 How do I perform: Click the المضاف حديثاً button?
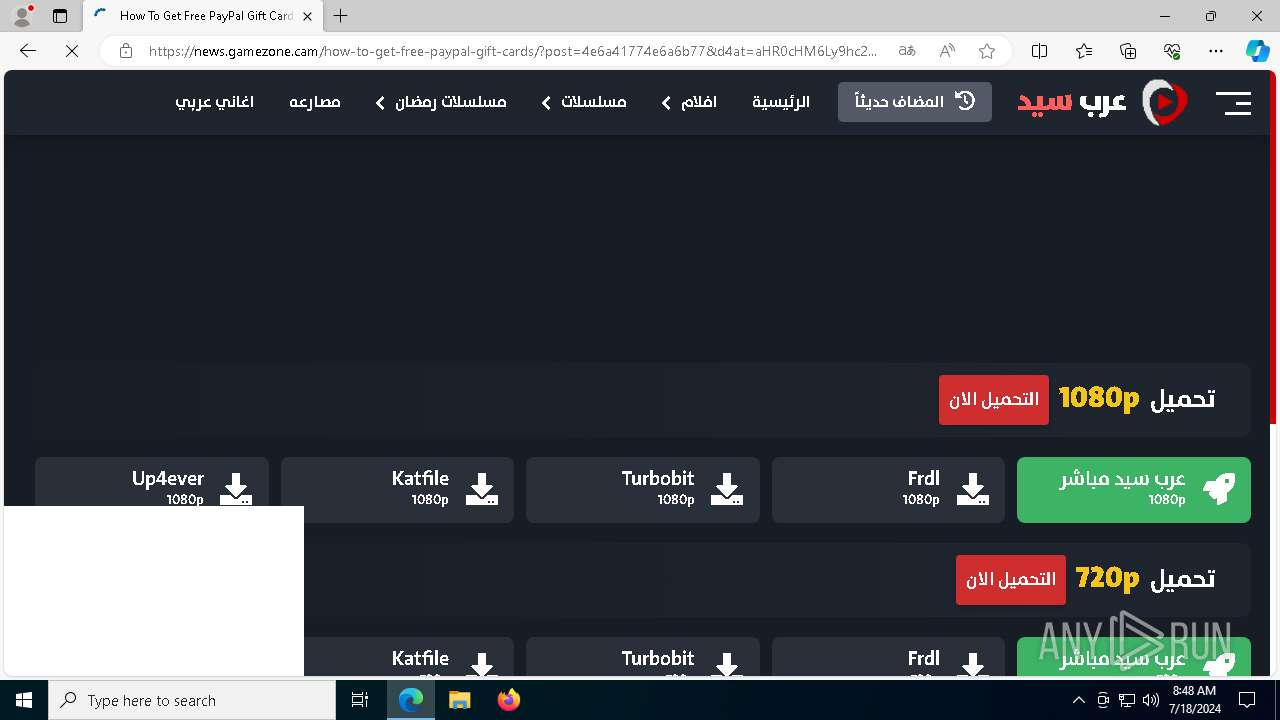[915, 101]
